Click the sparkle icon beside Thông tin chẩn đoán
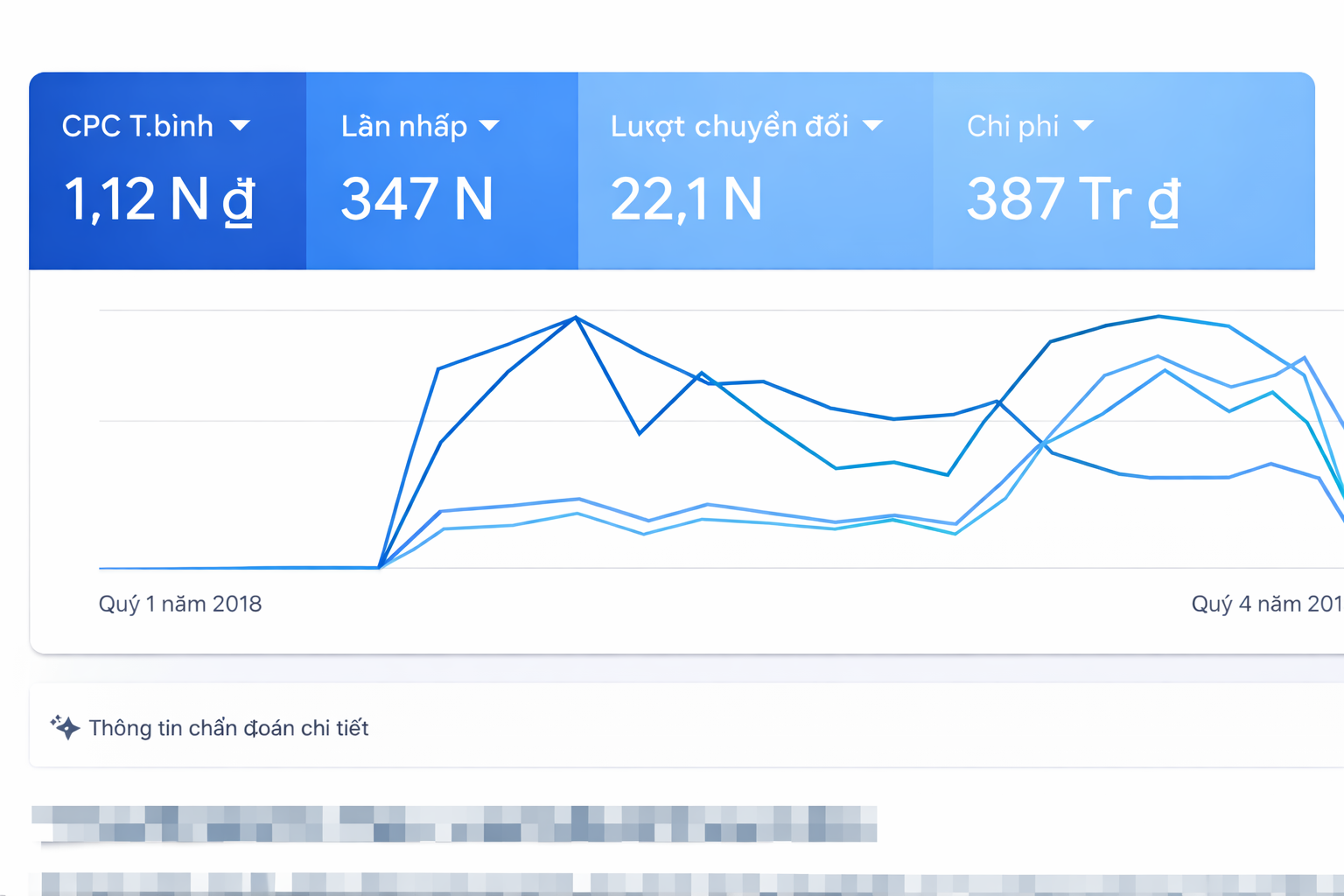Screen dimensions: 1344x896 click(x=65, y=727)
